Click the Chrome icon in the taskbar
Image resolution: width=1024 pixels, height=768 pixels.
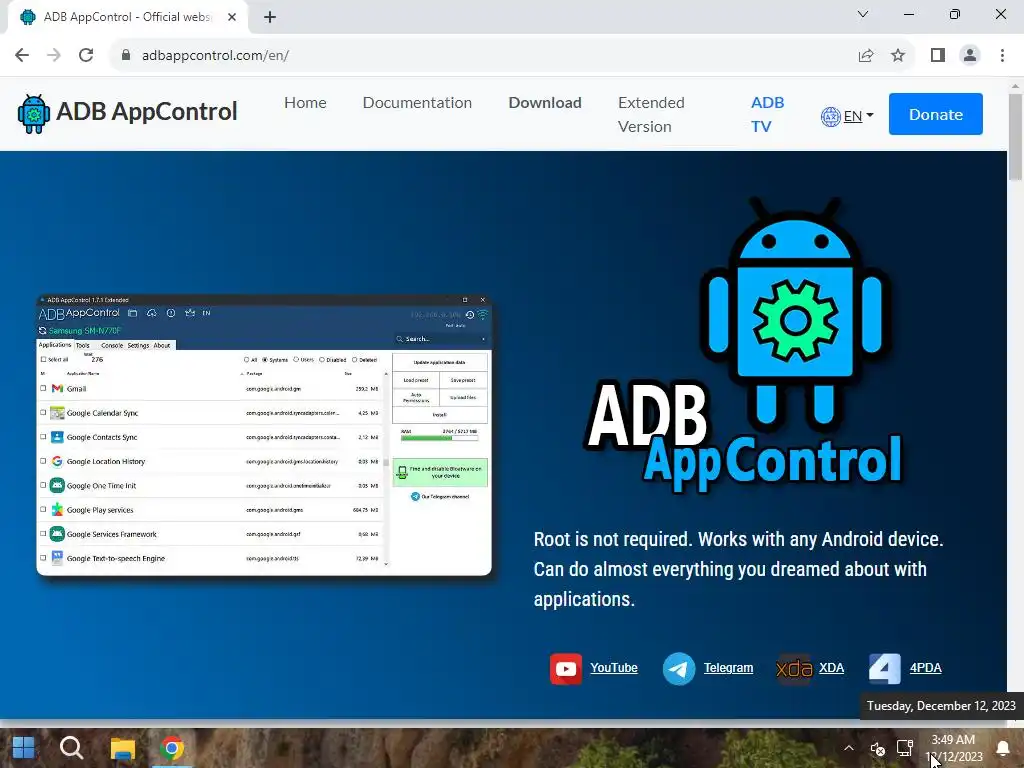(x=172, y=748)
